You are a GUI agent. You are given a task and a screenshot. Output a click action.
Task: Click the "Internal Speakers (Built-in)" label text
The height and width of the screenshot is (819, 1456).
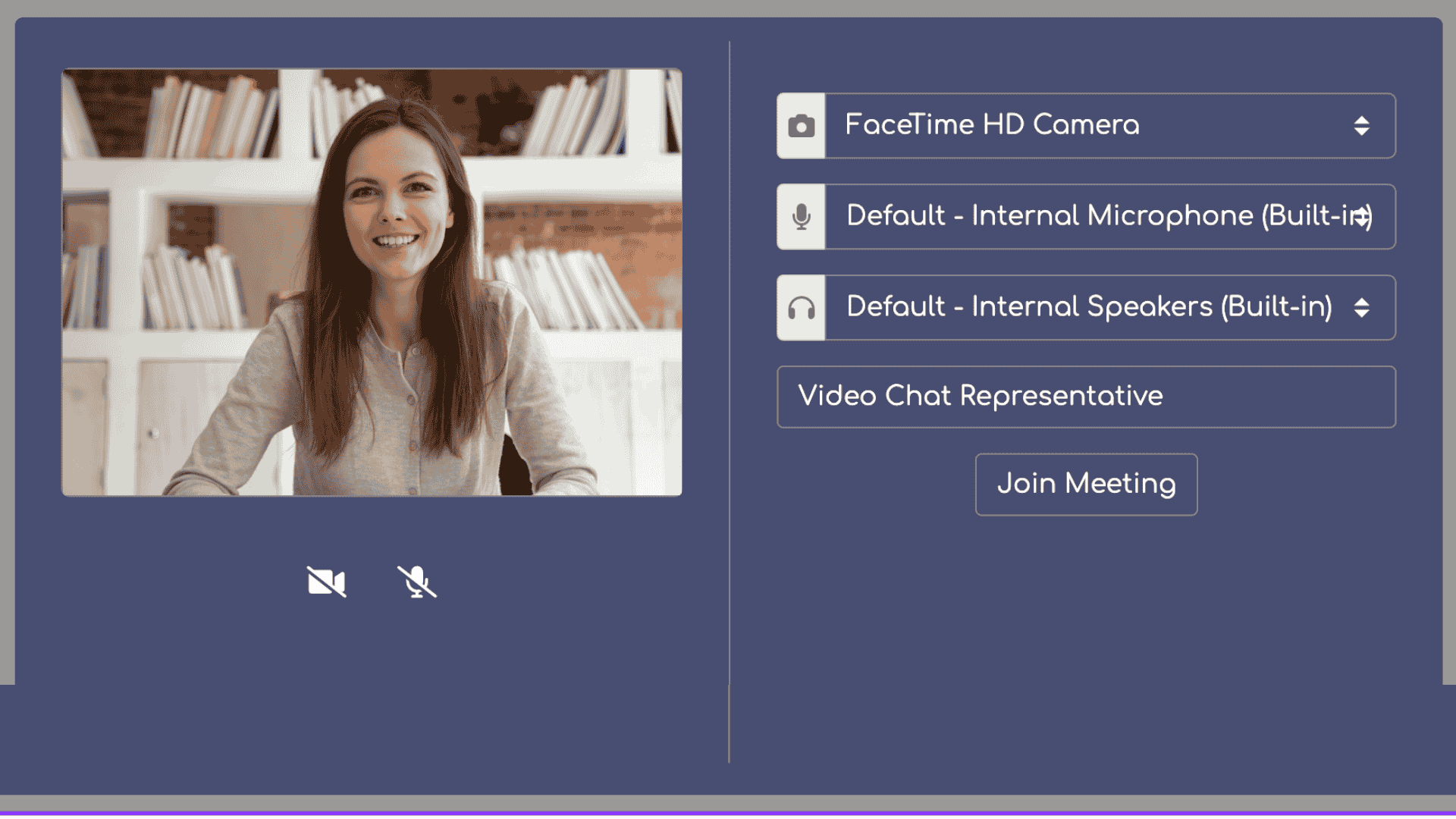pos(1152,307)
